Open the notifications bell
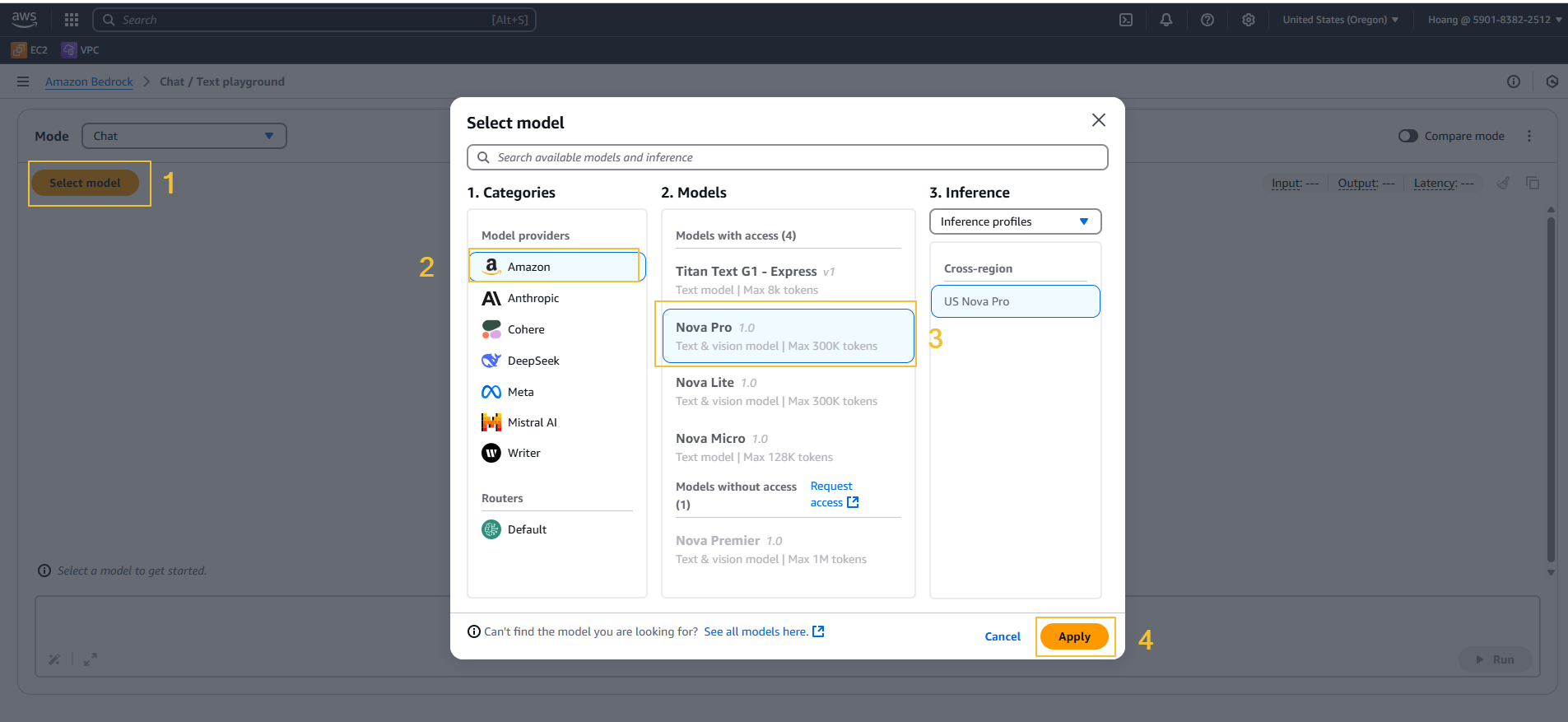This screenshot has height=722, width=1568. point(1166,20)
